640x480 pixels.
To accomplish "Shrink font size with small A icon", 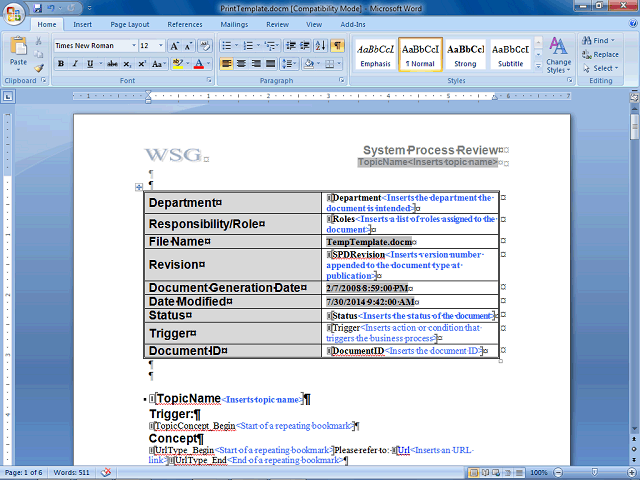I will click(x=188, y=46).
